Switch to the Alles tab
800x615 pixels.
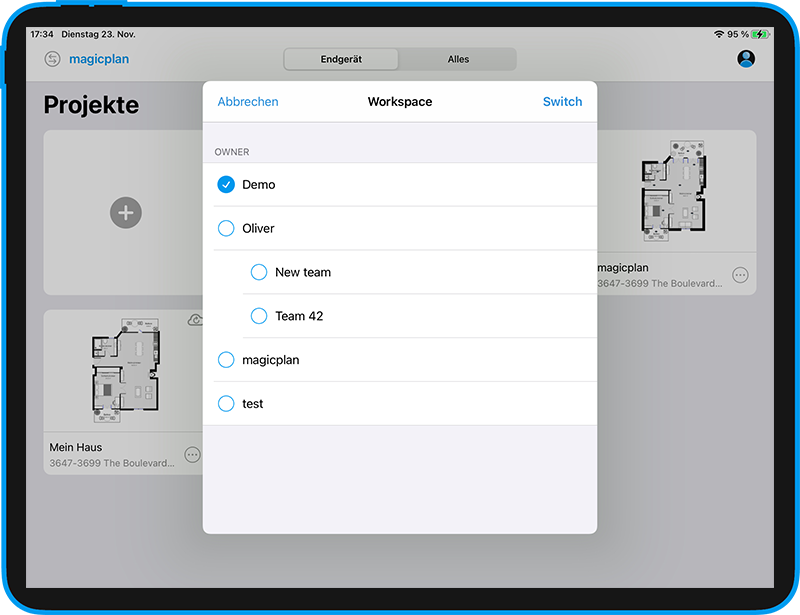pos(458,59)
